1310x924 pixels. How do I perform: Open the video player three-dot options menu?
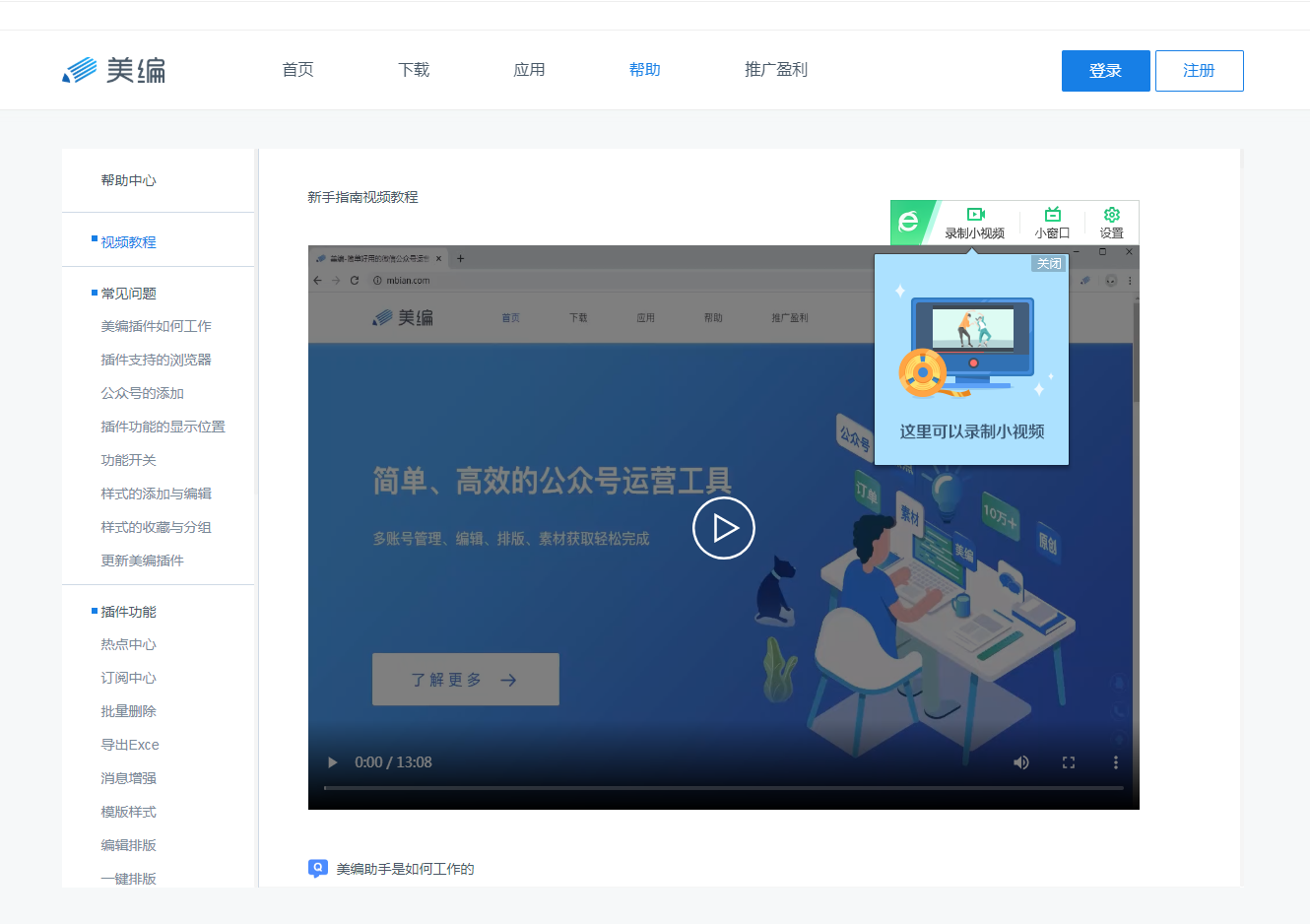coord(1116,761)
